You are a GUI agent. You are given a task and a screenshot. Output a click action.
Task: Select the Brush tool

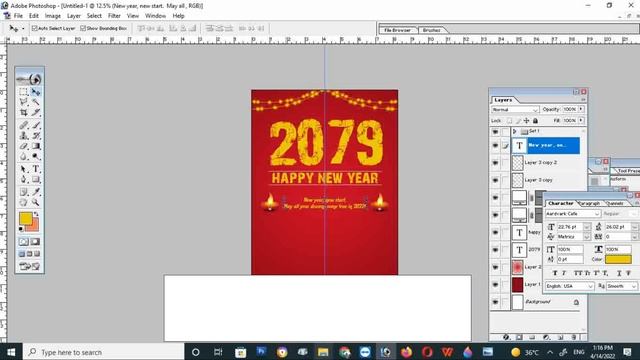click(36, 125)
